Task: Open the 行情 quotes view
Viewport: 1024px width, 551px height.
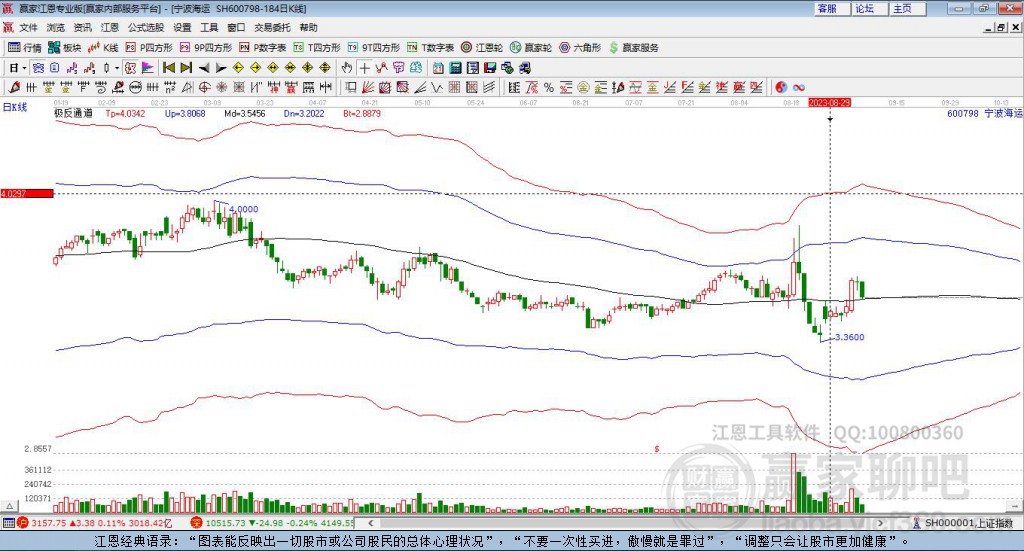Action: coord(25,48)
